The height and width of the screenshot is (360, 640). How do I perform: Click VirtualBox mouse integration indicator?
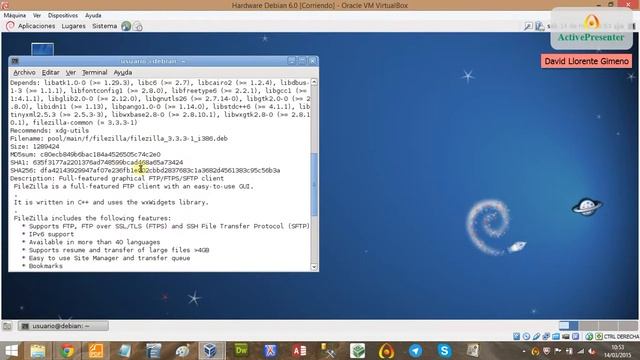(589, 336)
